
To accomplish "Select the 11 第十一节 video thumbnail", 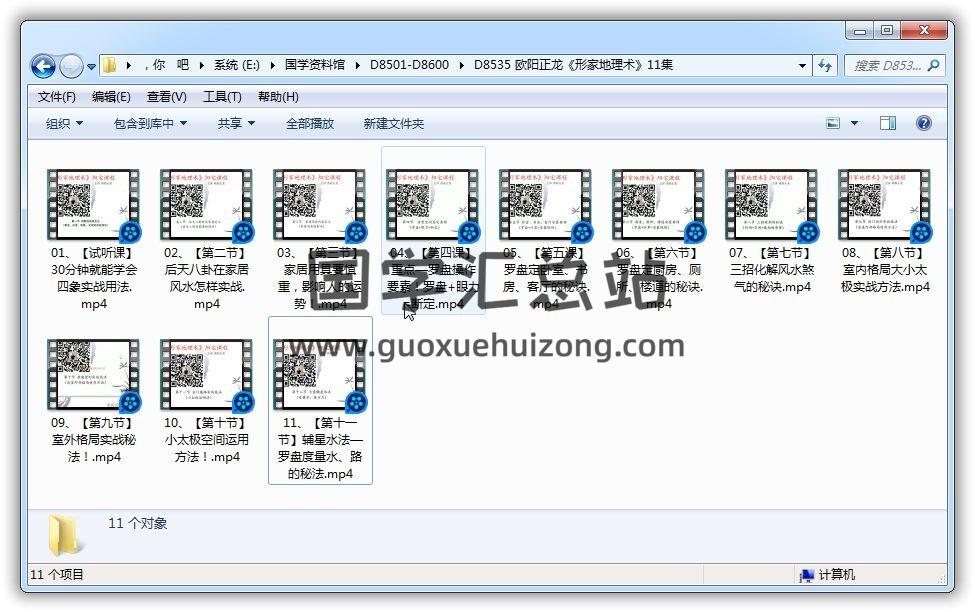I will 320,375.
